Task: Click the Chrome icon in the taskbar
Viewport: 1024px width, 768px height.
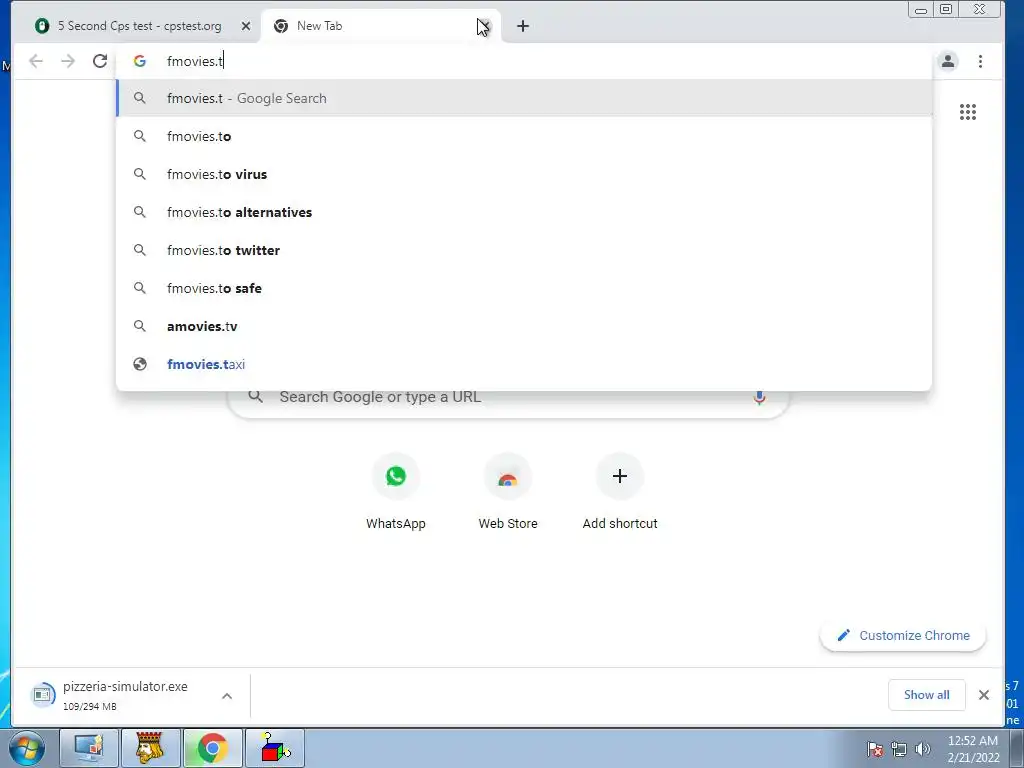Action: 213,748
